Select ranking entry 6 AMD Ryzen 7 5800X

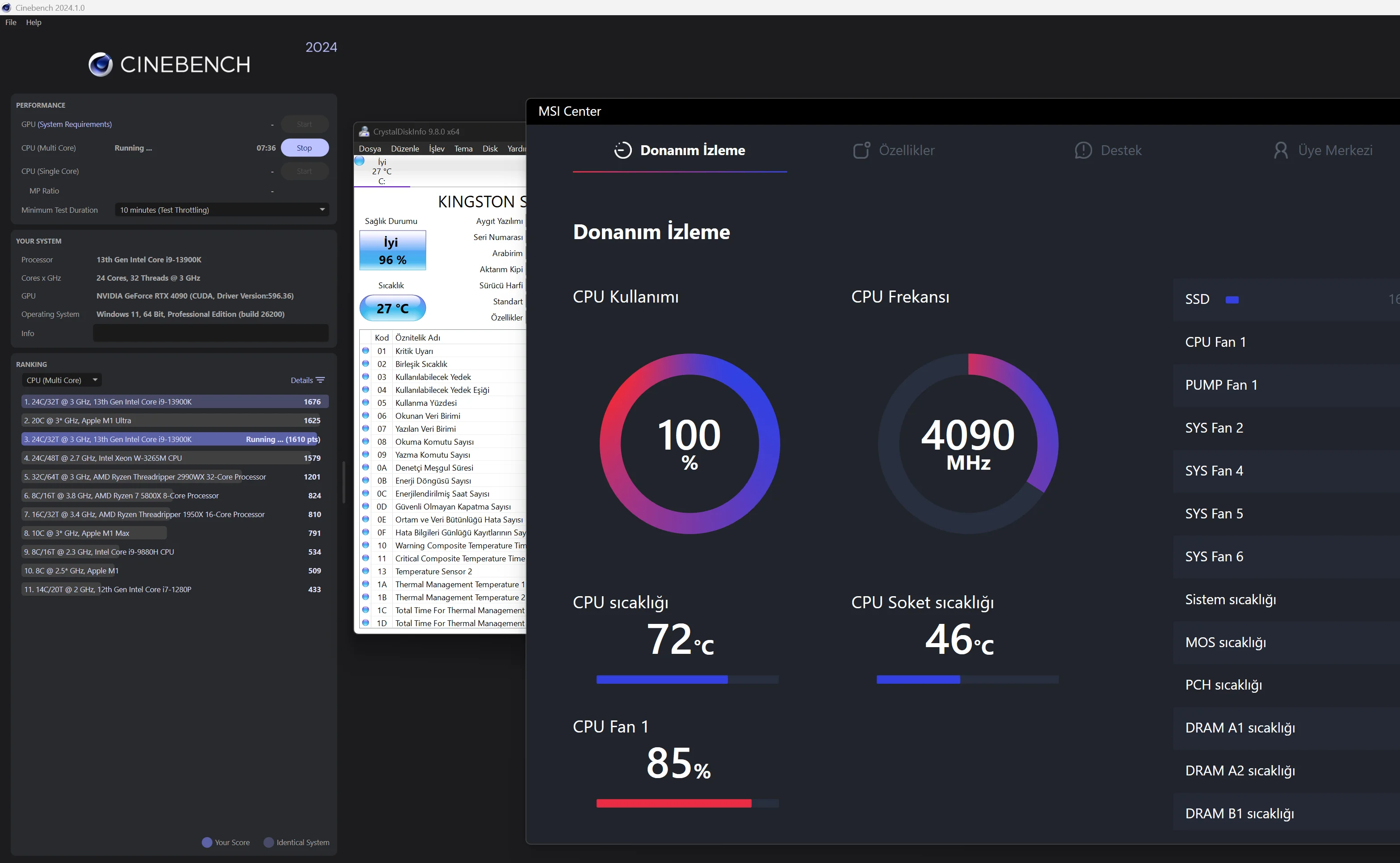tap(175, 496)
